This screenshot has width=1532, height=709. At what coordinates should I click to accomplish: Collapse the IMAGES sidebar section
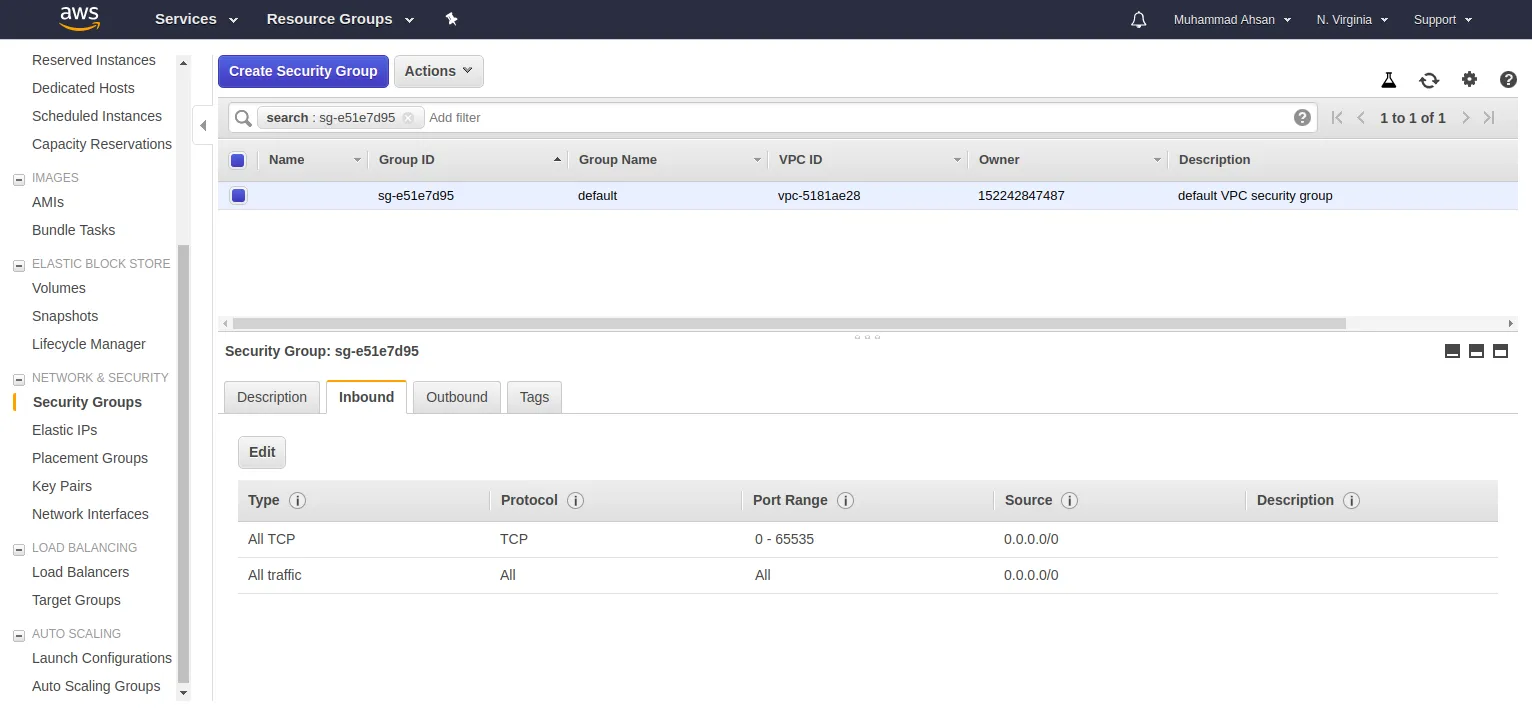18,179
